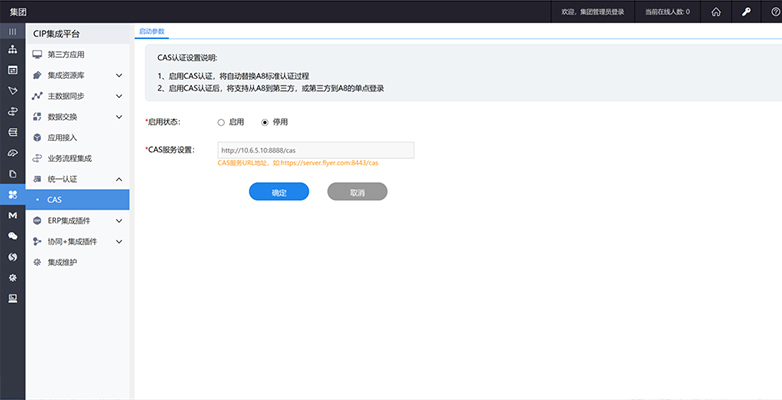This screenshot has height=400, width=782.
Task: Click the M icon in left rail
Action: coord(12,215)
